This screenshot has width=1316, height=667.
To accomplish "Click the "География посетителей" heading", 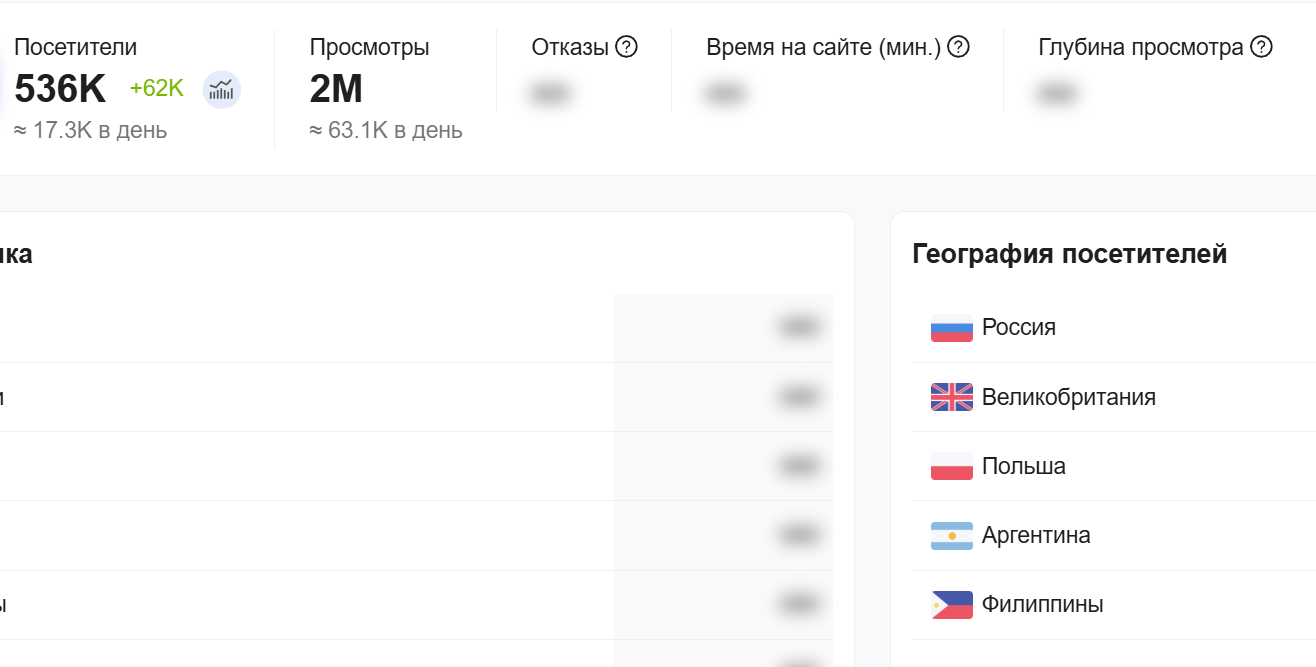I will tap(1068, 253).
